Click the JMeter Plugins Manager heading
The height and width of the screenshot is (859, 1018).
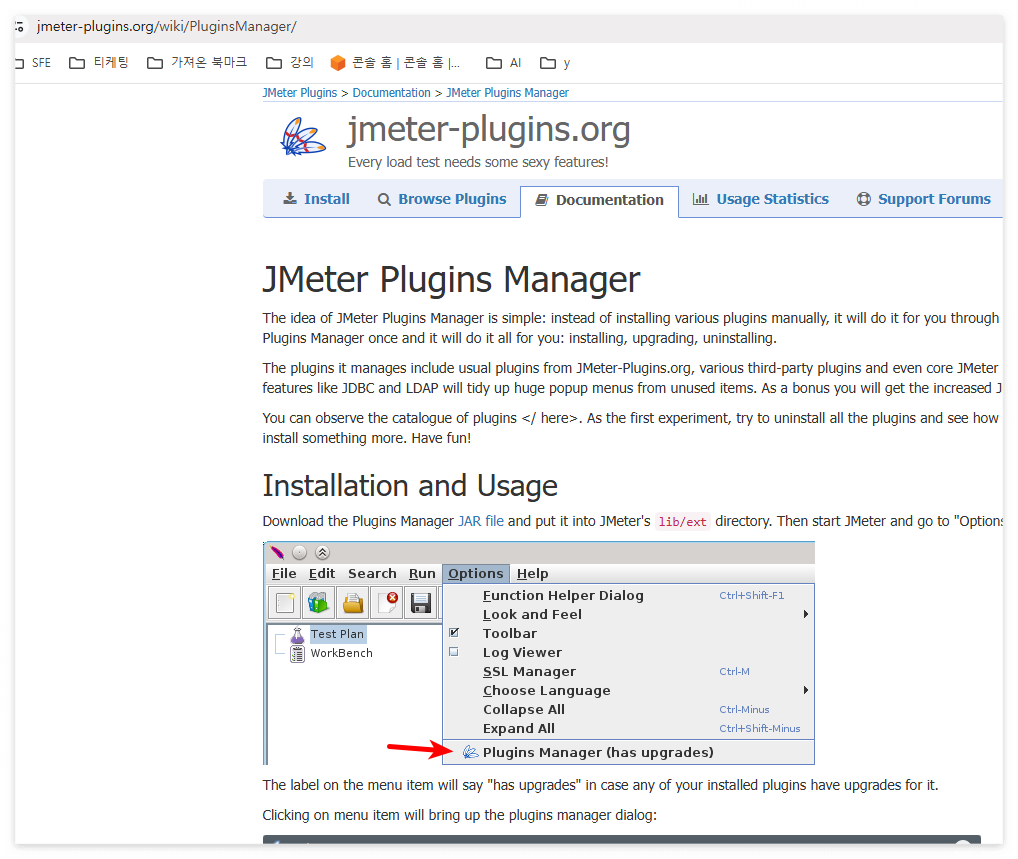pos(451,280)
